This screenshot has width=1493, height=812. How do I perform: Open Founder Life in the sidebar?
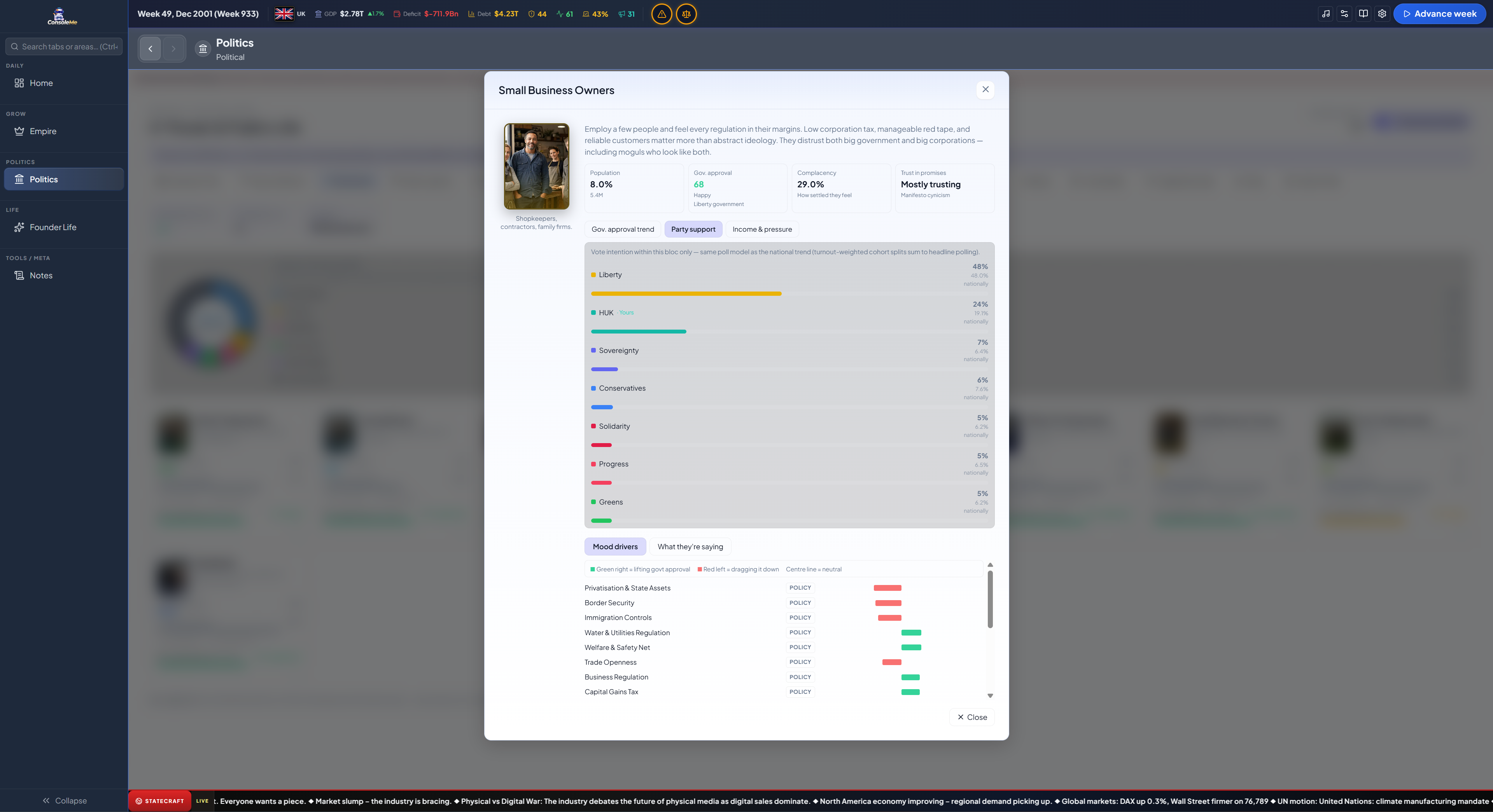pos(64,227)
